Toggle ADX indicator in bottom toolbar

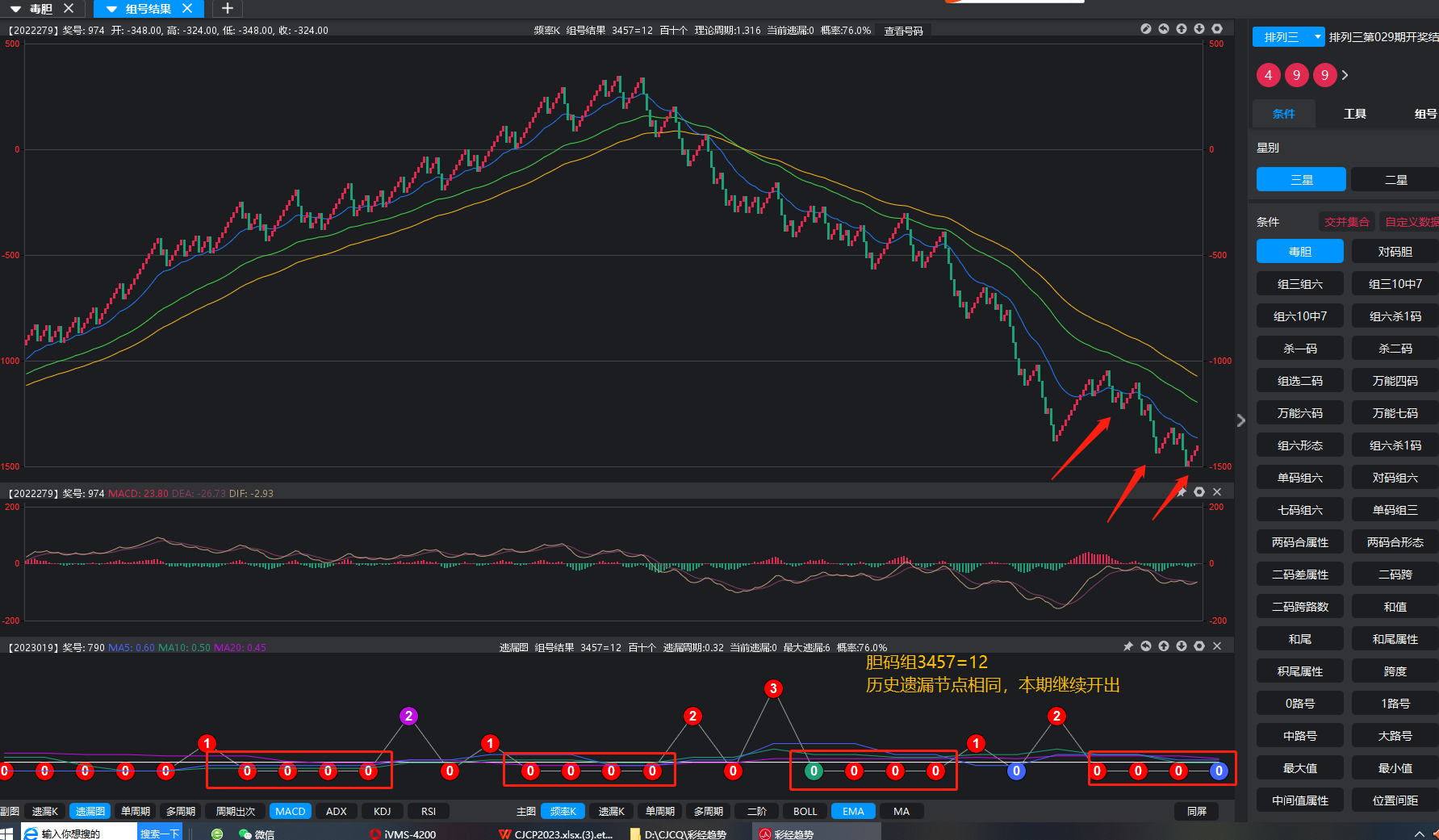337,811
